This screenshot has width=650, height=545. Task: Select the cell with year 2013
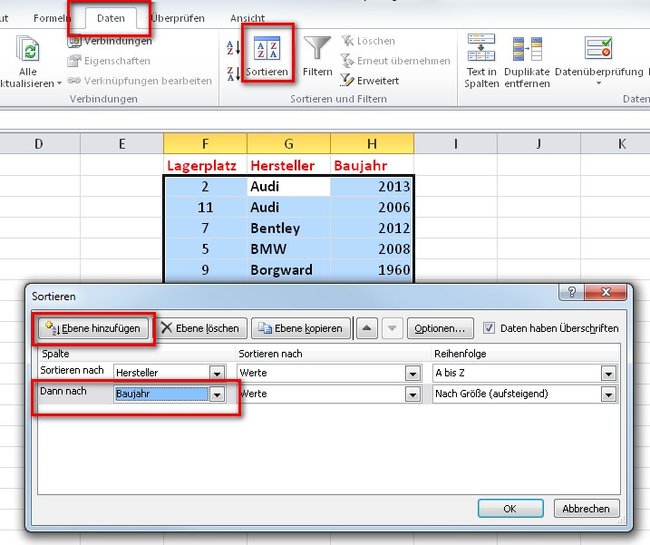click(x=372, y=186)
